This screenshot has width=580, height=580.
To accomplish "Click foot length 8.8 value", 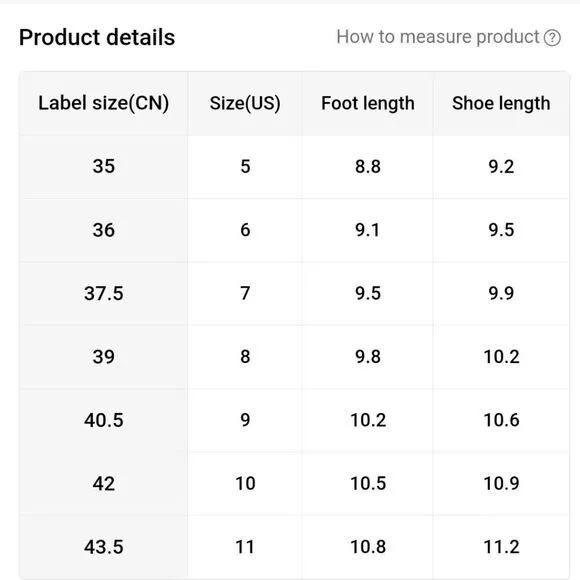I will click(x=368, y=167).
